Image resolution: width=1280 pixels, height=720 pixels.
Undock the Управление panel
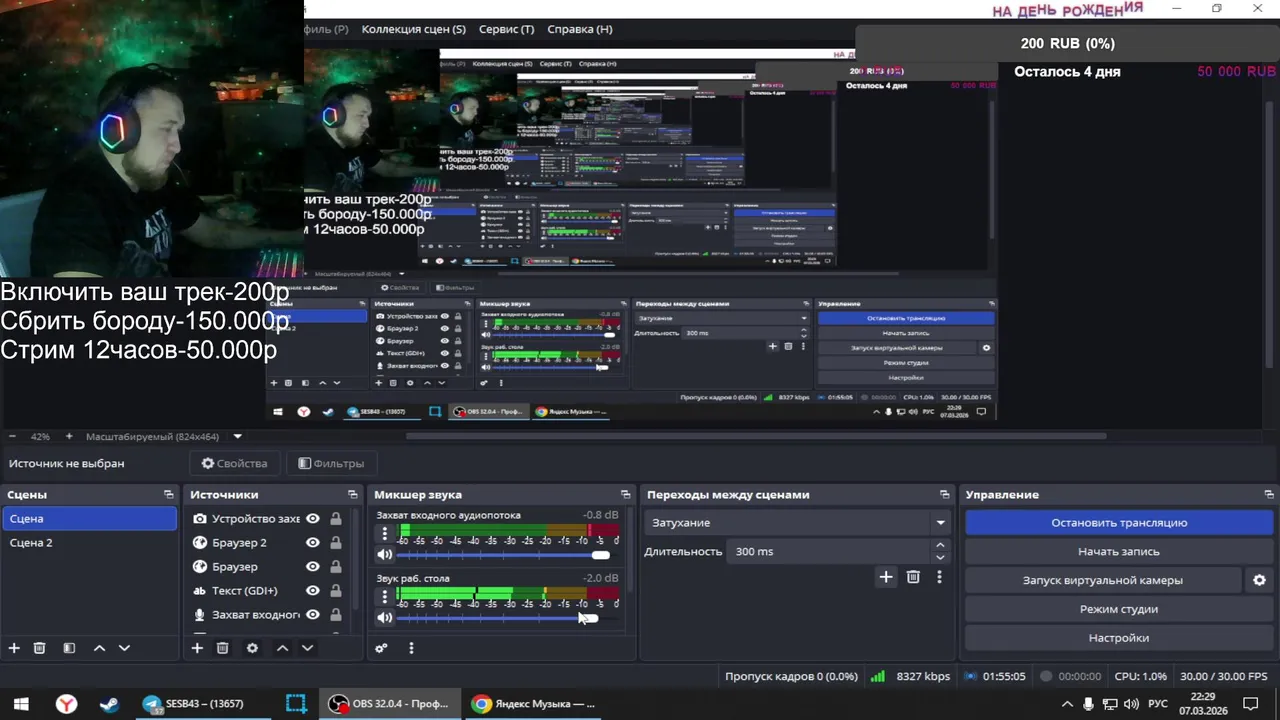(x=1269, y=495)
